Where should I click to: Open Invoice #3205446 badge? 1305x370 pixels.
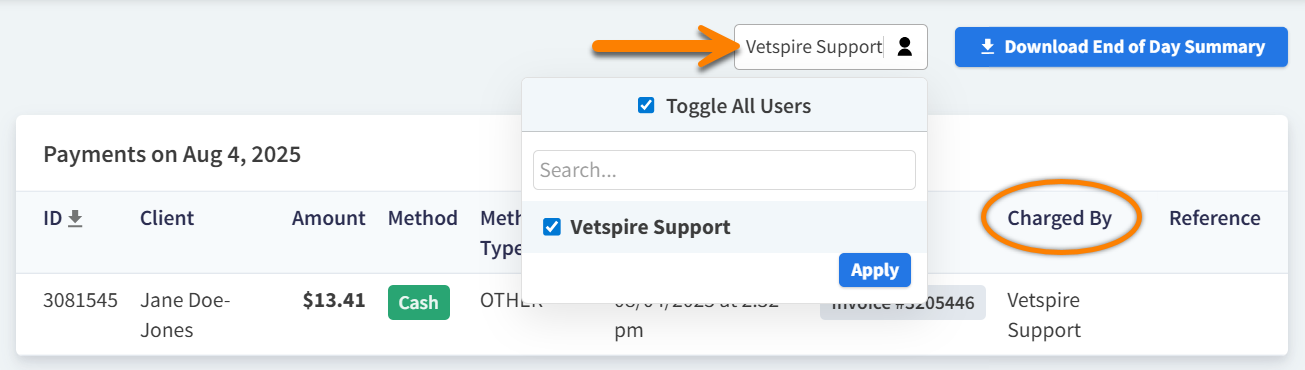[x=903, y=303]
